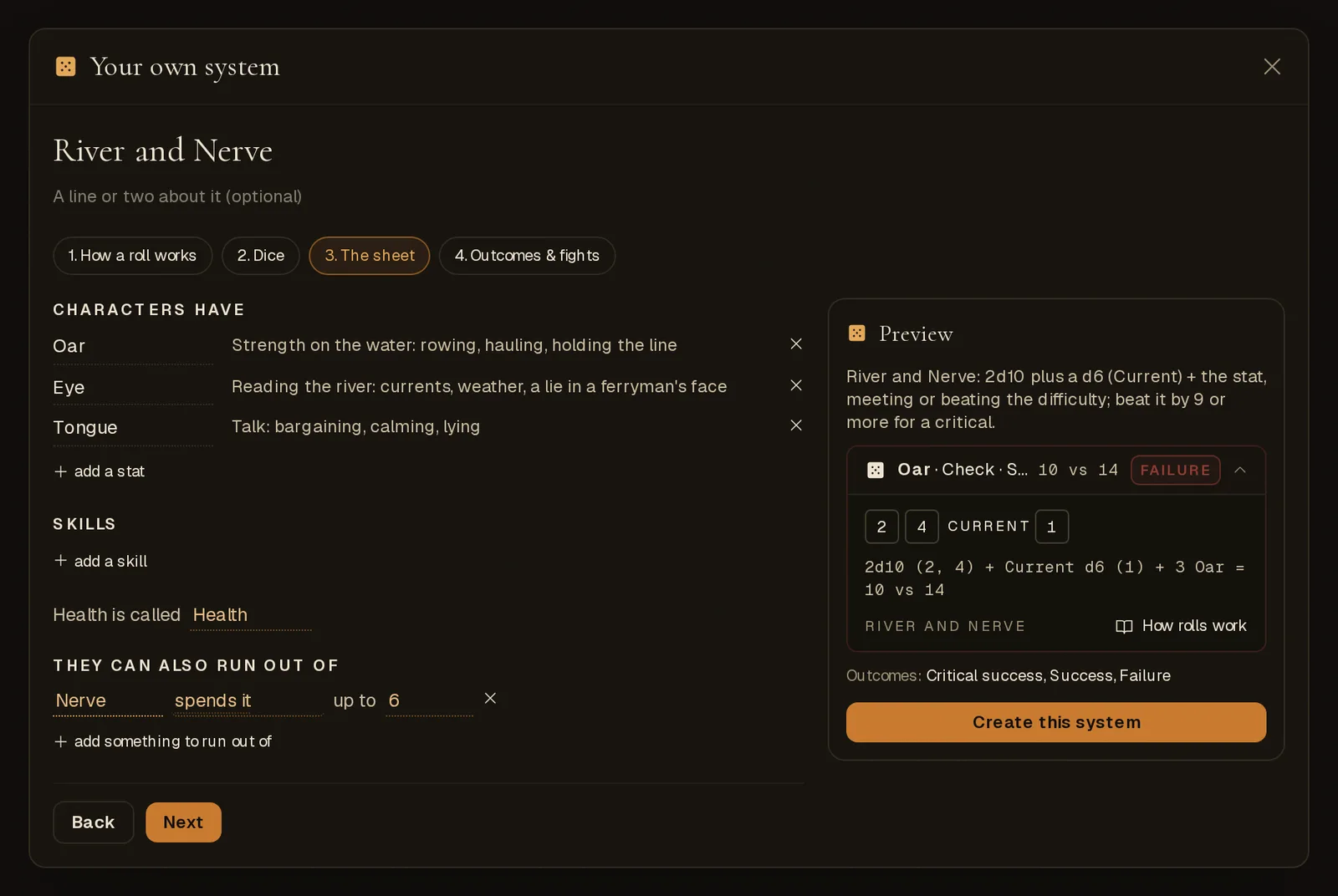Remove the Eye stat
The height and width of the screenshot is (896, 1338).
tap(796, 385)
